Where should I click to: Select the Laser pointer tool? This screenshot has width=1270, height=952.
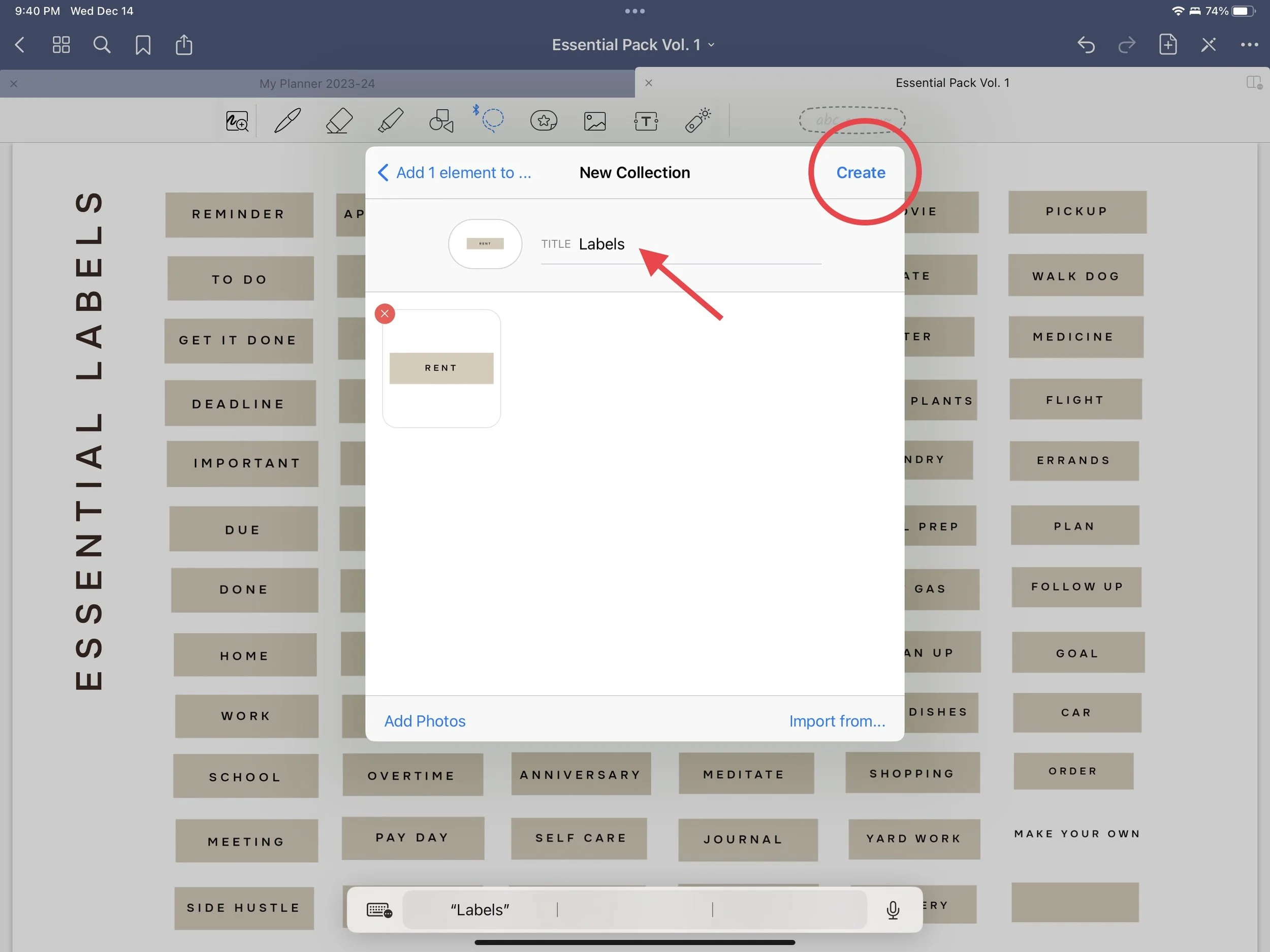point(697,120)
